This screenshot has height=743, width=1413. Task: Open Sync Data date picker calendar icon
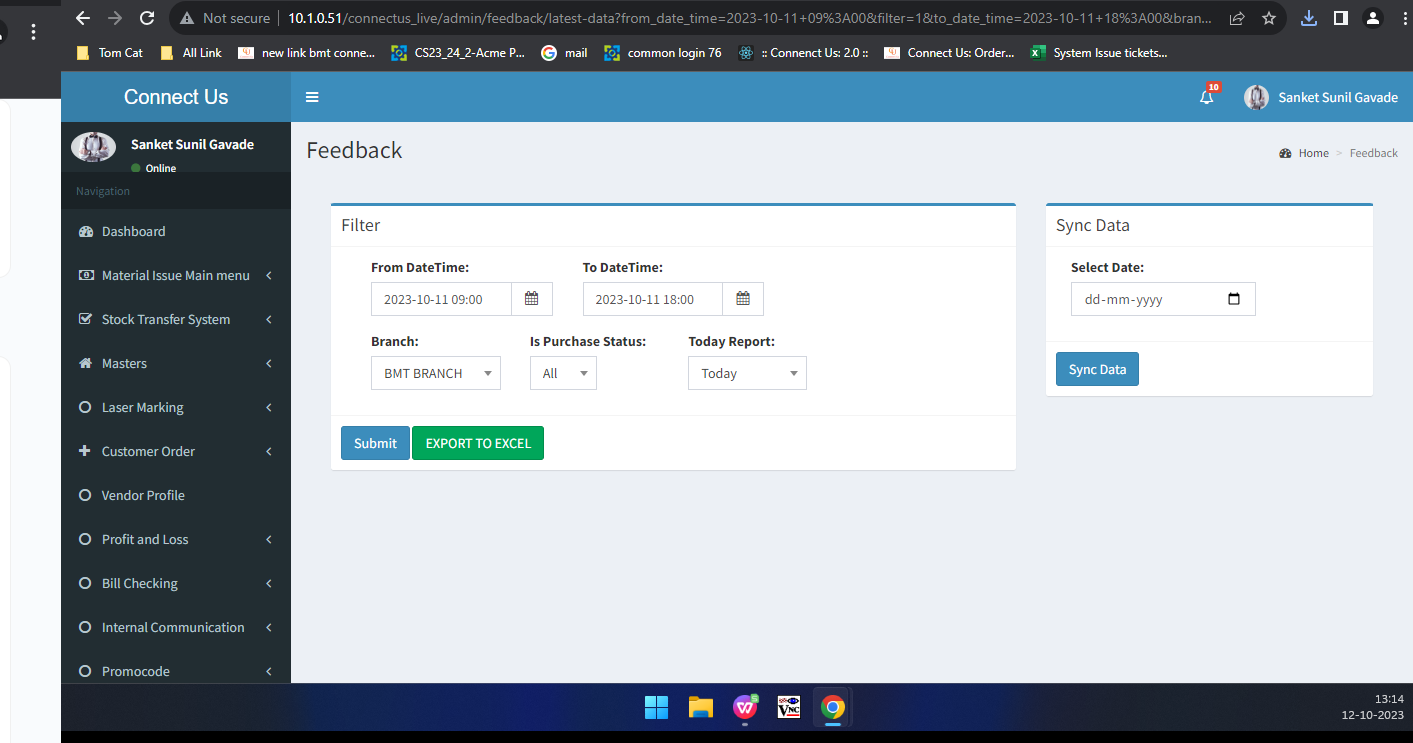click(x=1233, y=299)
